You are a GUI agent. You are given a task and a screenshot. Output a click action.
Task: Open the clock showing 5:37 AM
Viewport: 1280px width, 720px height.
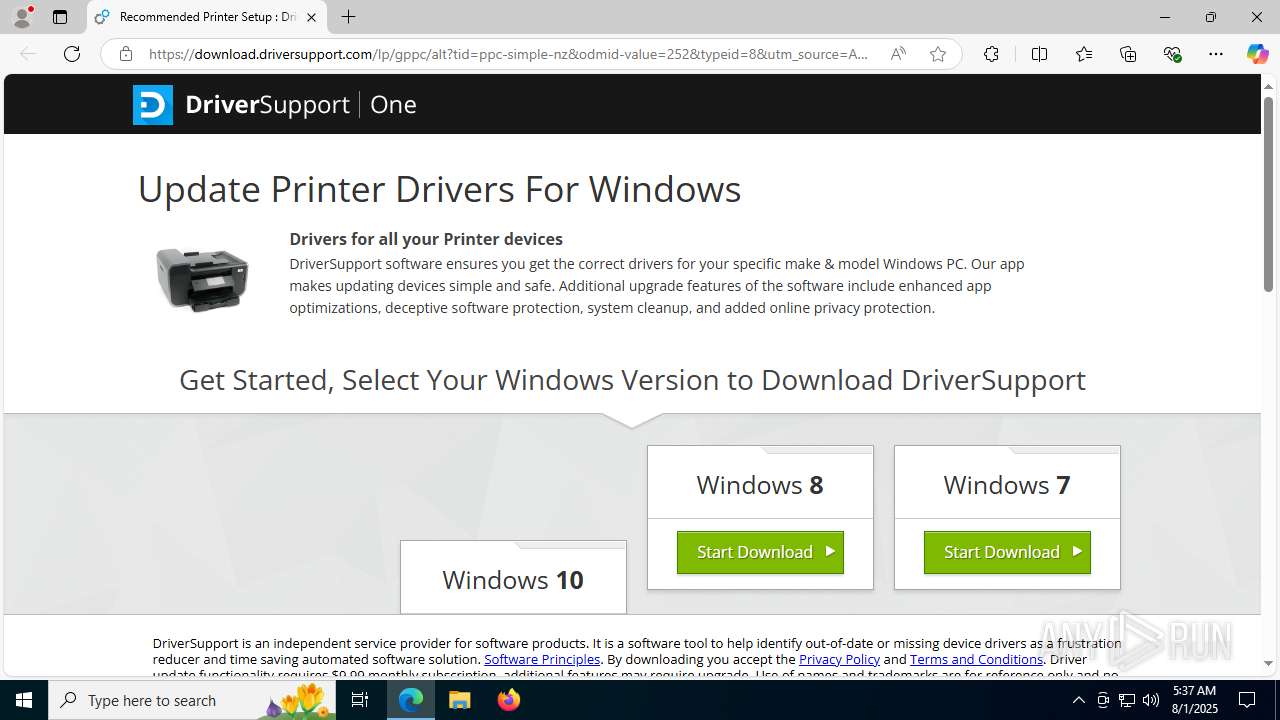pyautogui.click(x=1196, y=700)
